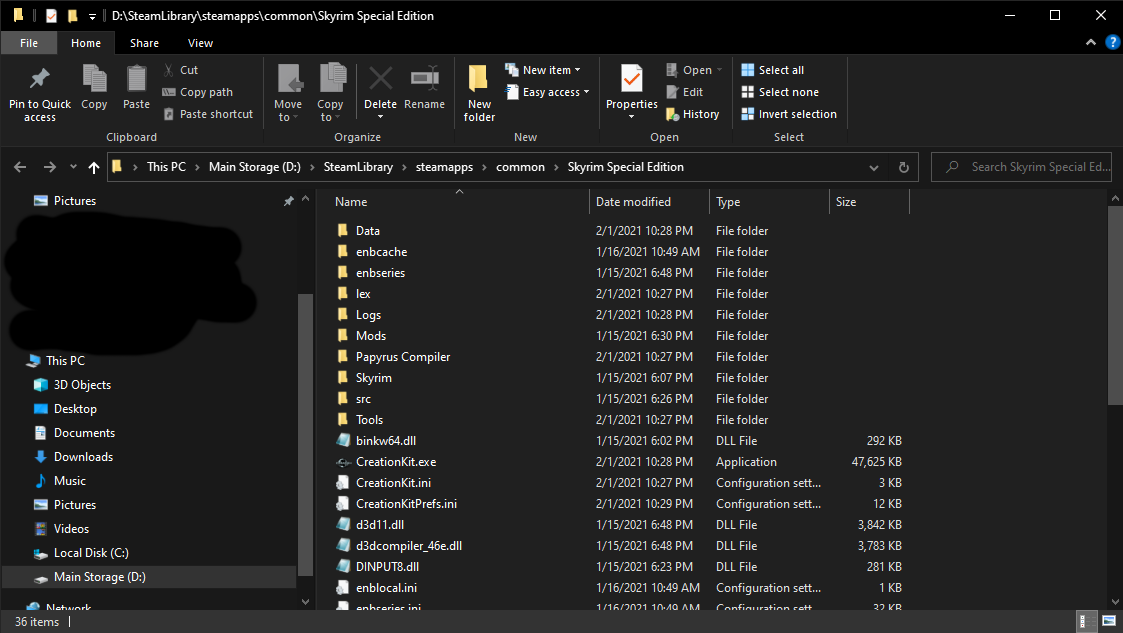The width and height of the screenshot is (1123, 633).
Task: Expand address bar history dropdown
Action: 874,168
